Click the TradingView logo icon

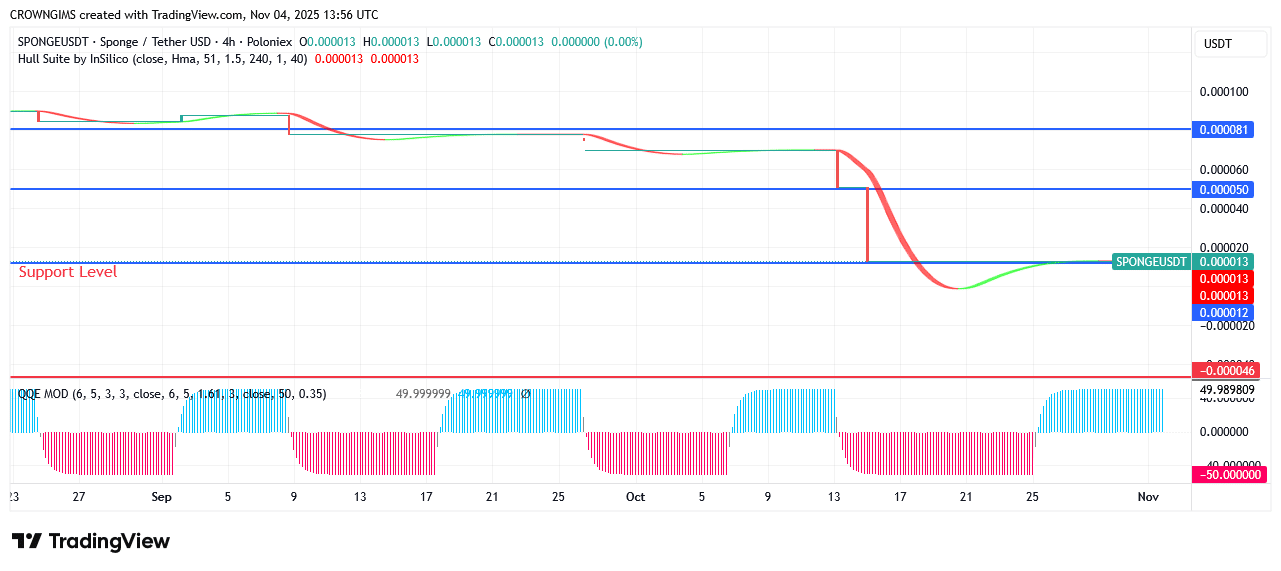click(x=27, y=541)
